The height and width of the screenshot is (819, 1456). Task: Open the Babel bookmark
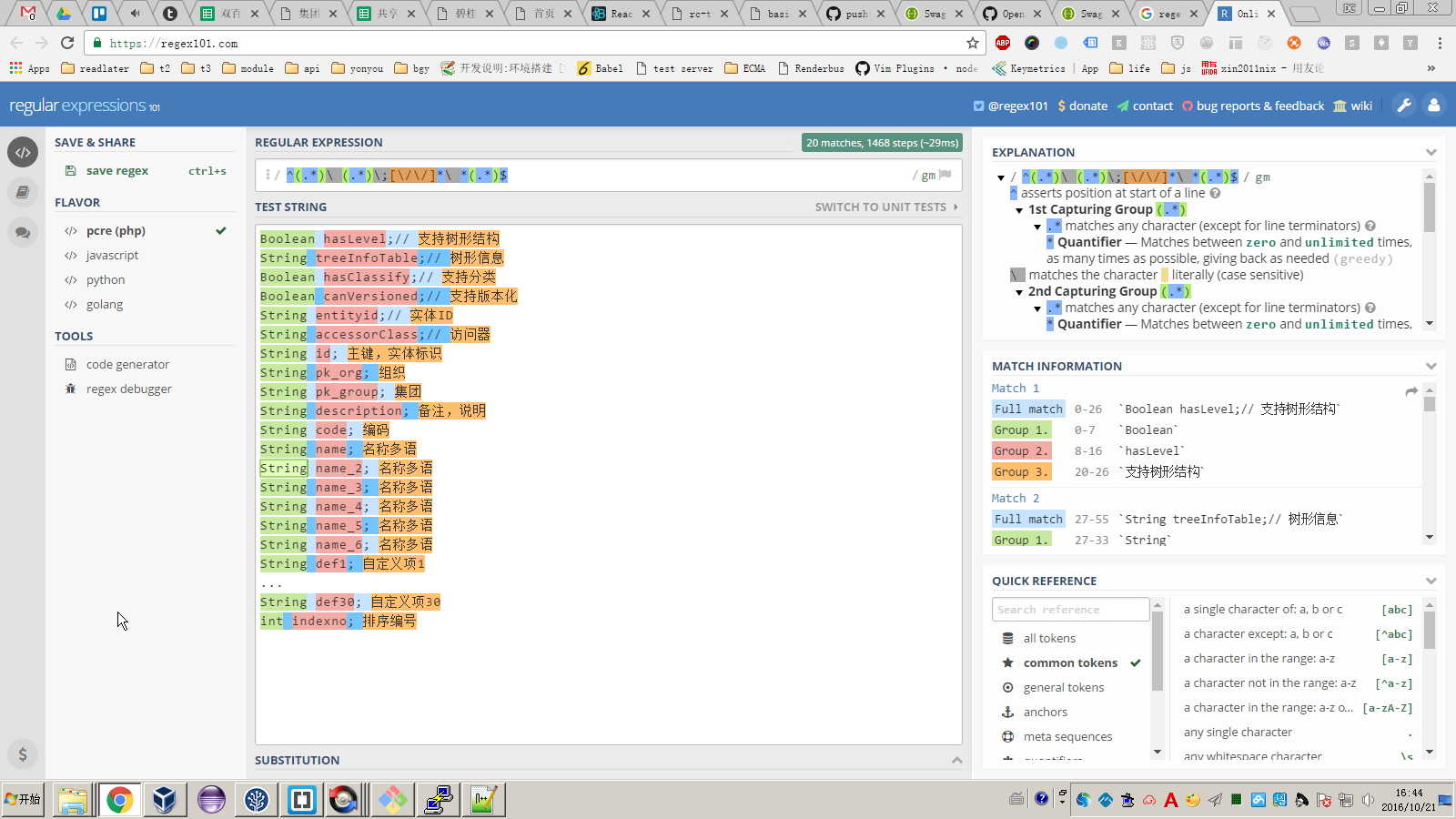click(x=601, y=68)
